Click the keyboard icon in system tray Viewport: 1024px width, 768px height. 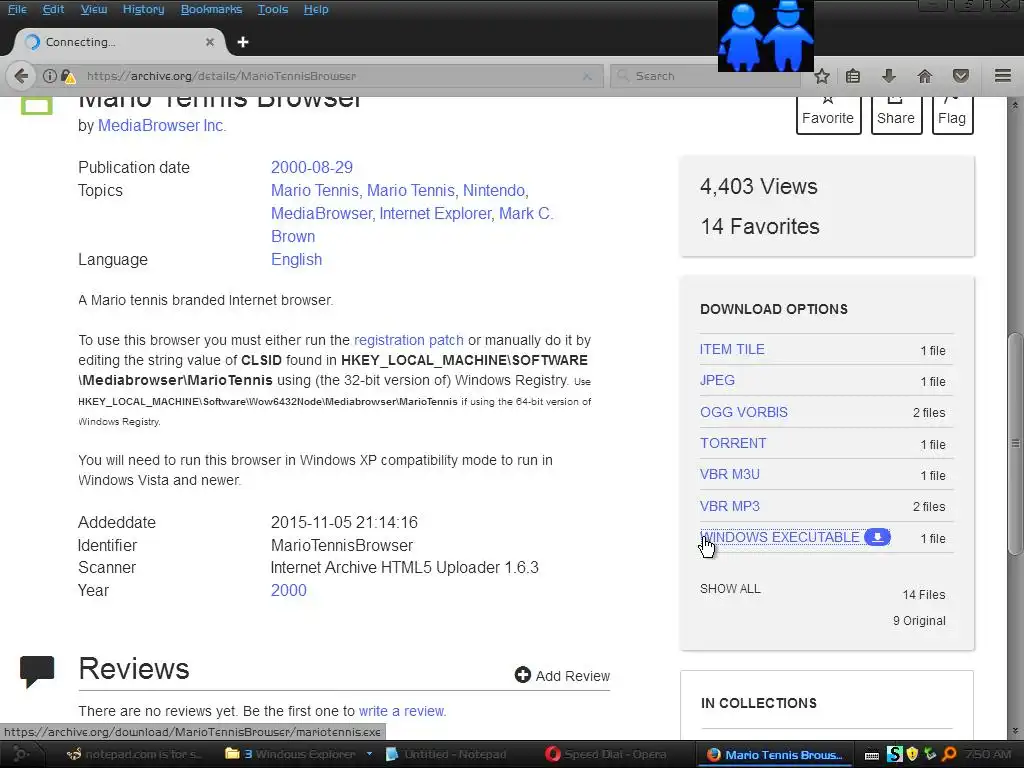[872, 755]
